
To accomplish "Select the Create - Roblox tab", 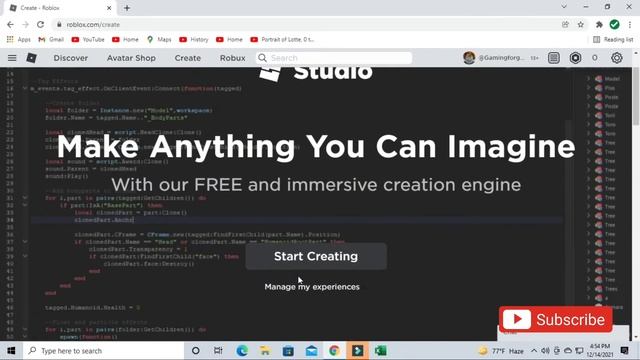I will click(60, 8).
